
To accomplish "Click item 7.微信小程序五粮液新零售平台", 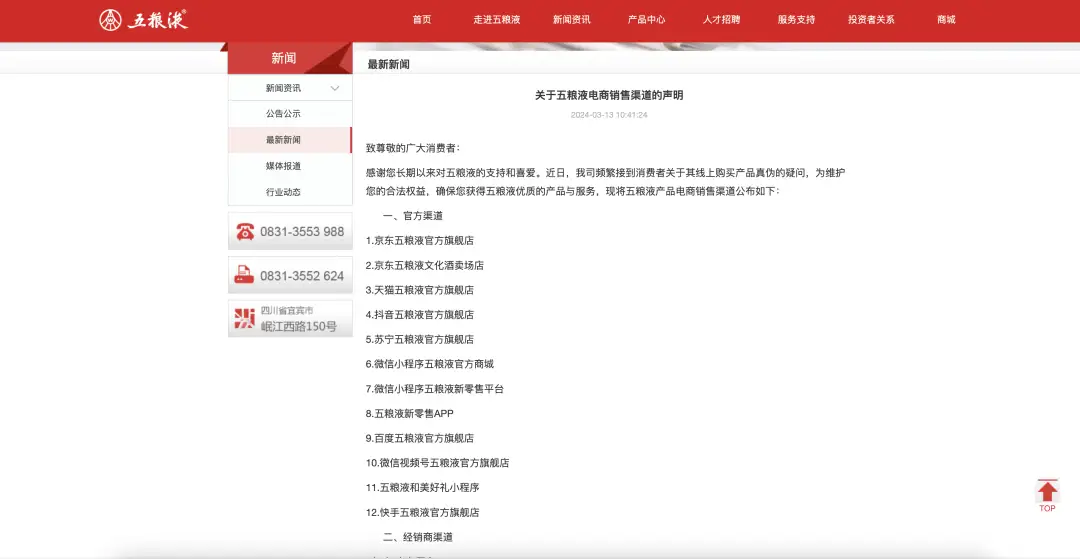I will coord(435,389).
